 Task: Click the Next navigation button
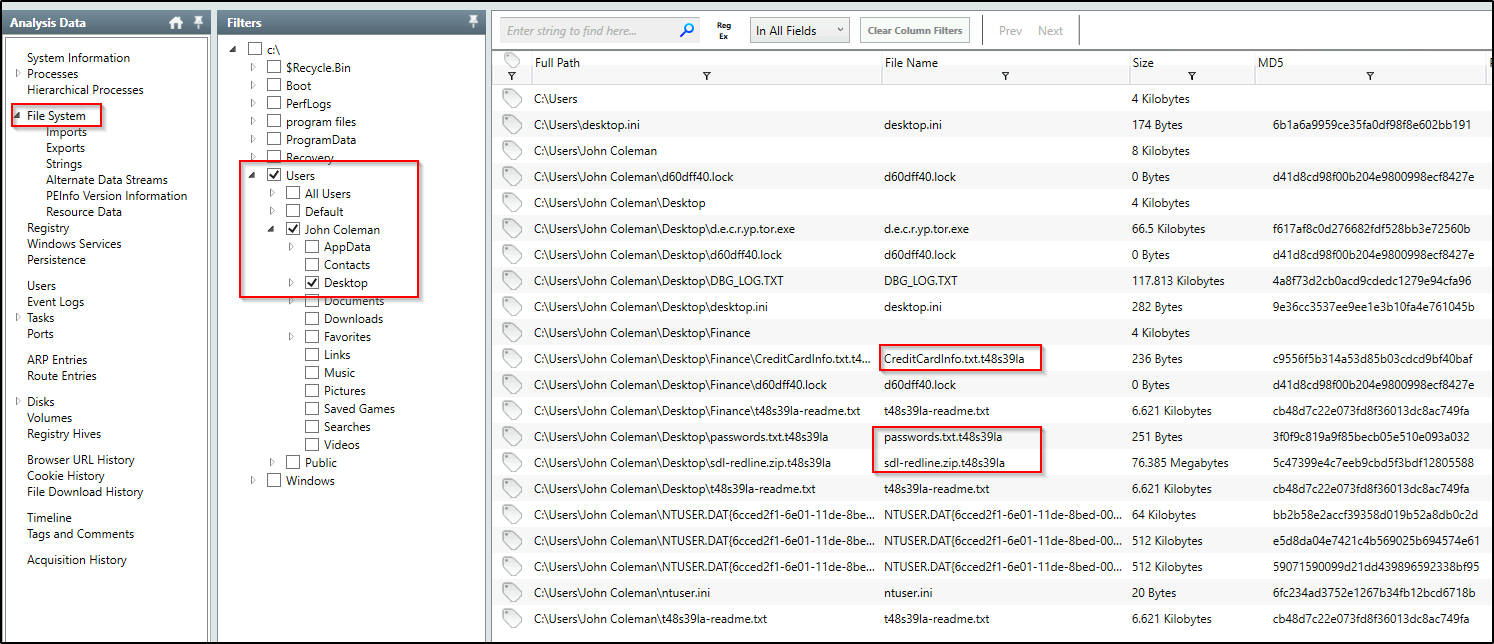[x=1050, y=29]
